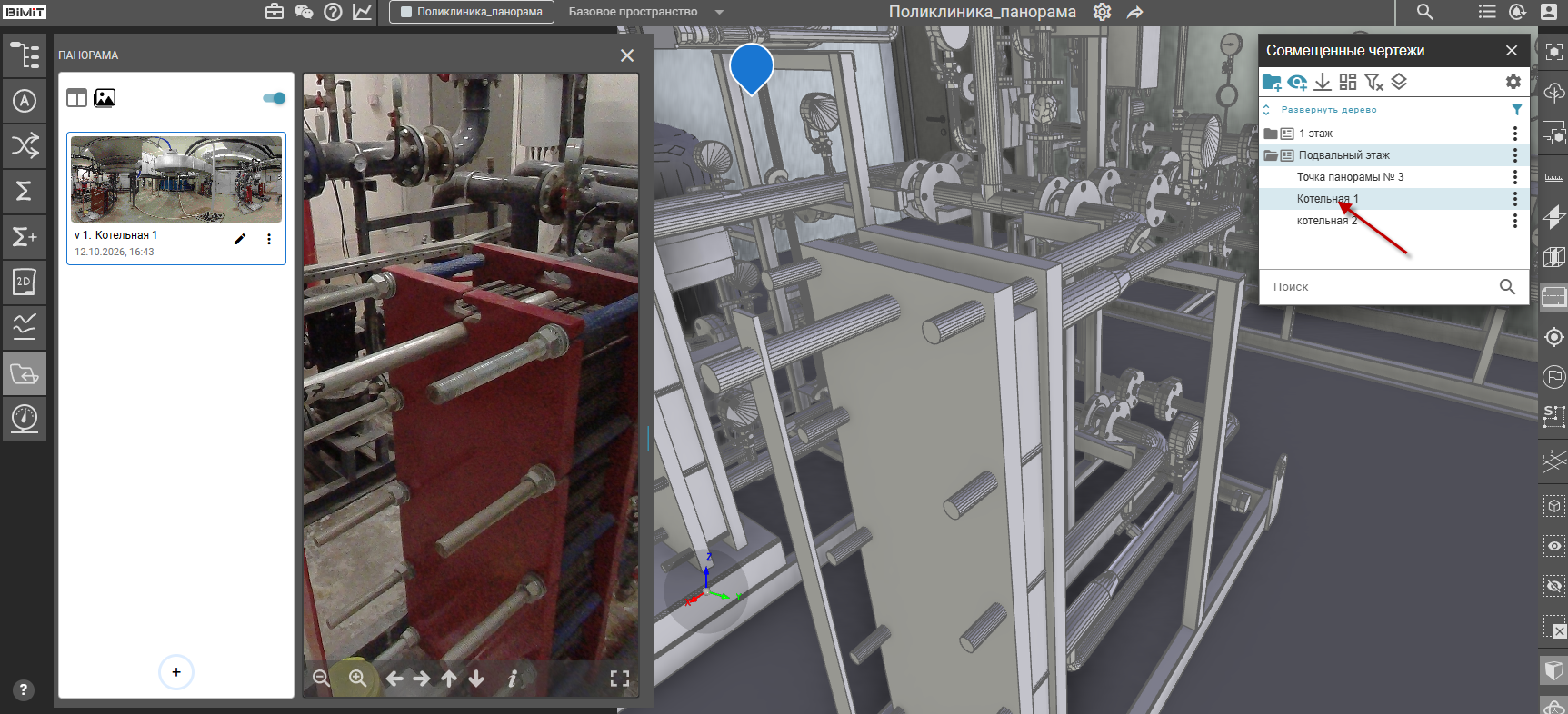
Task: Open drawings panel gear settings
Action: pos(1513,82)
